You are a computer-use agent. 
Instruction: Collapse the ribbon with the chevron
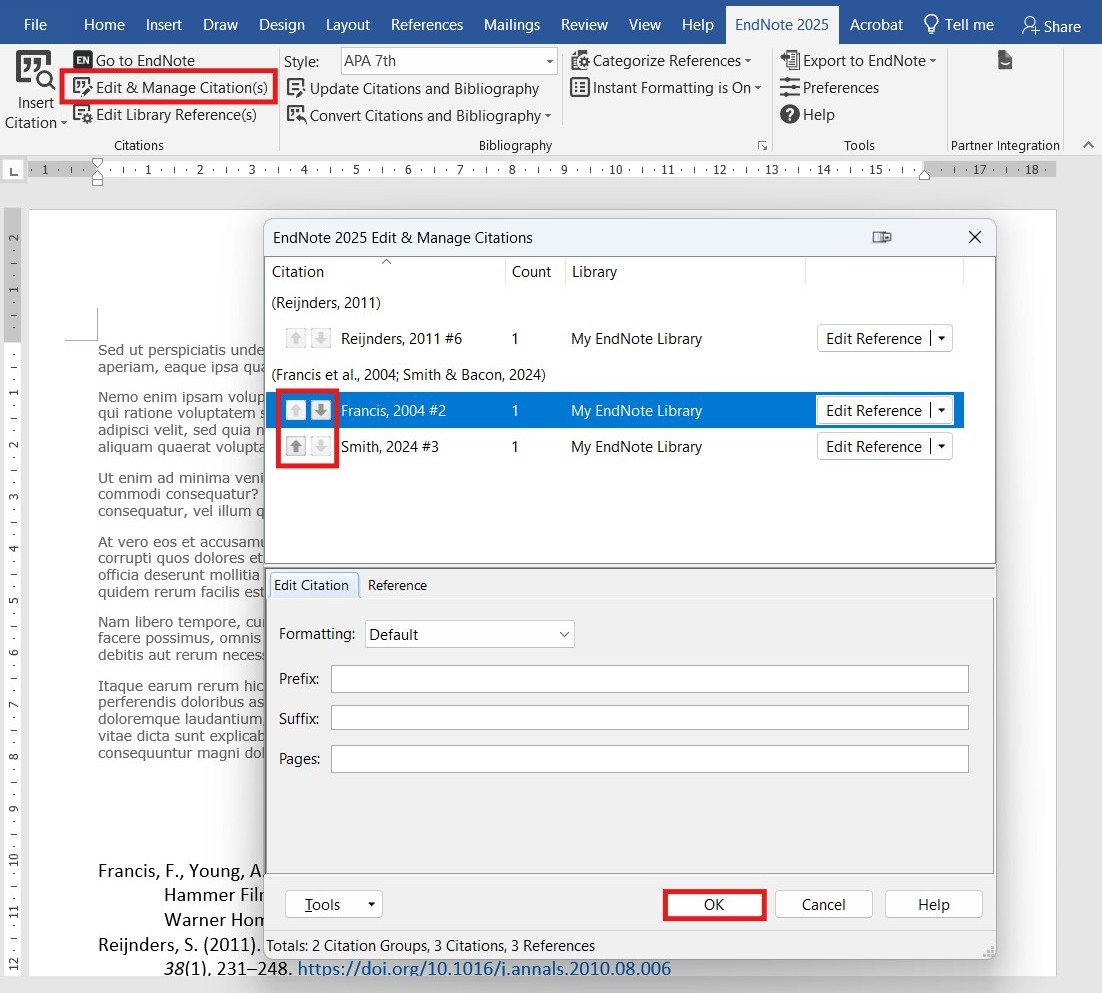(1088, 145)
